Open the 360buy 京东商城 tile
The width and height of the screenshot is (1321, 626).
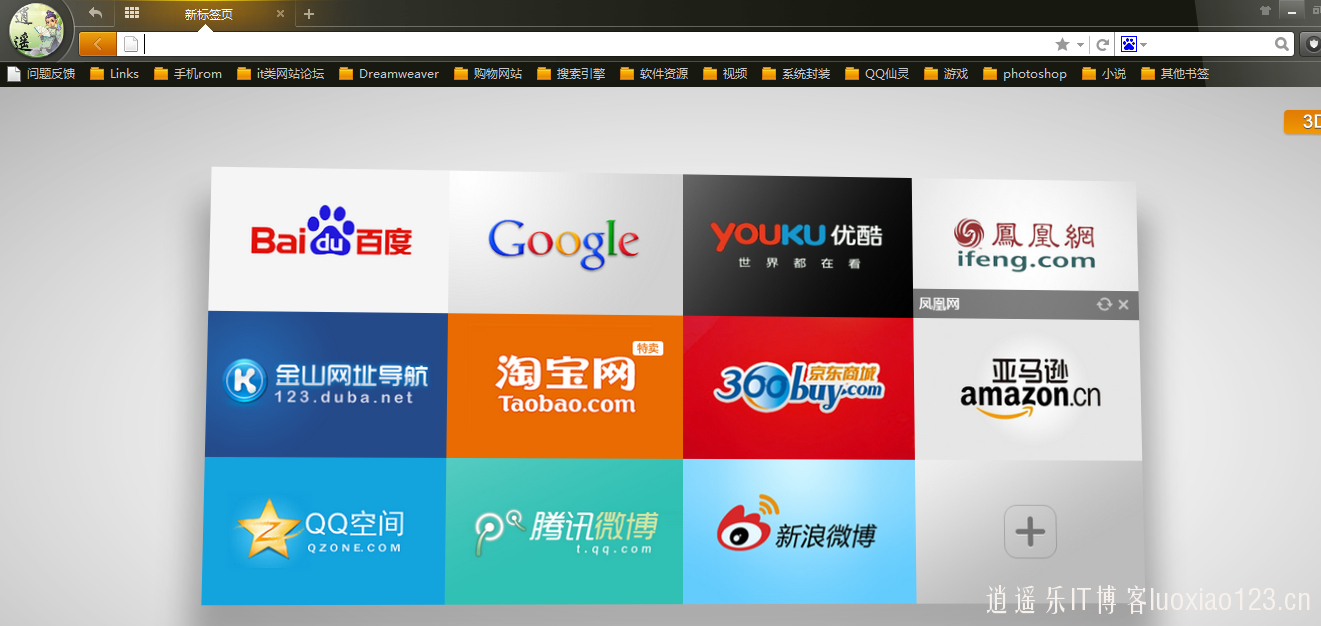click(x=798, y=388)
